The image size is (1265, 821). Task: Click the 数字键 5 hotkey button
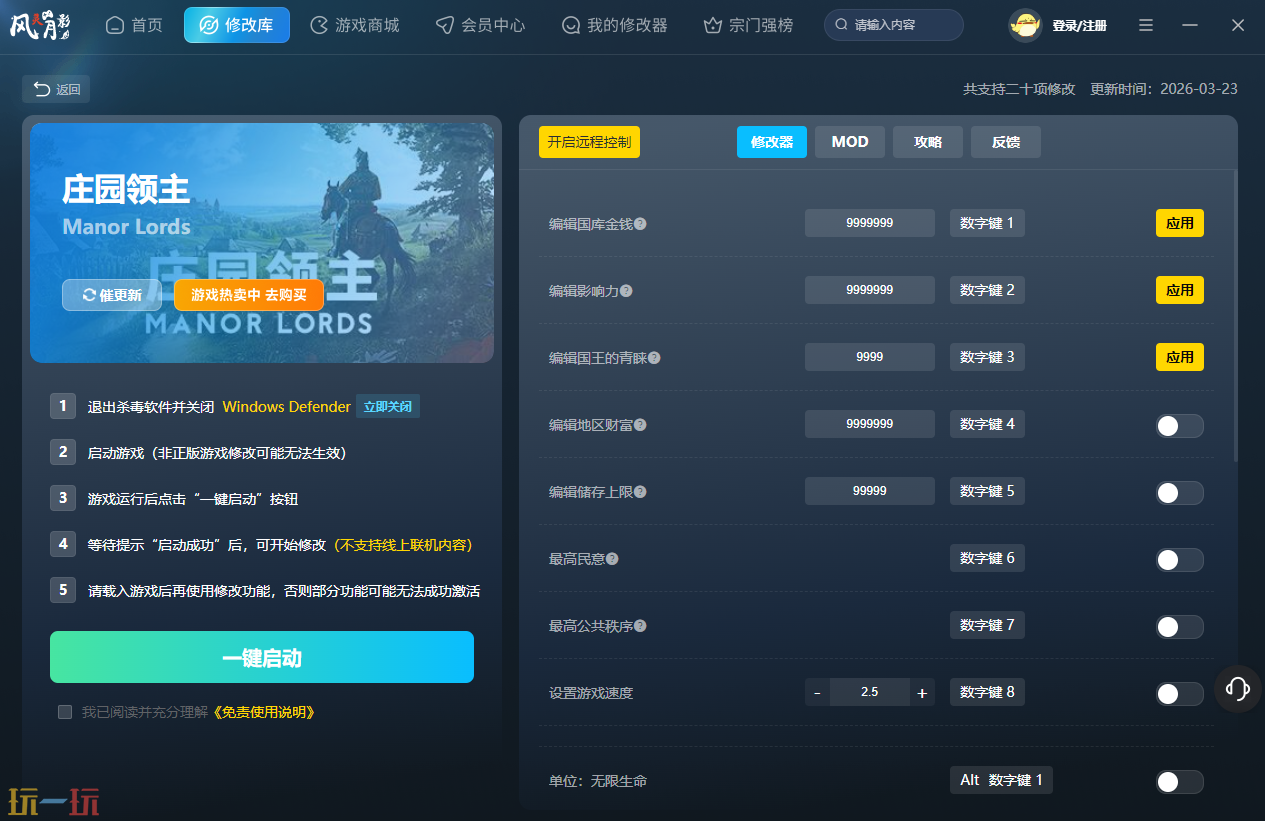[987, 491]
